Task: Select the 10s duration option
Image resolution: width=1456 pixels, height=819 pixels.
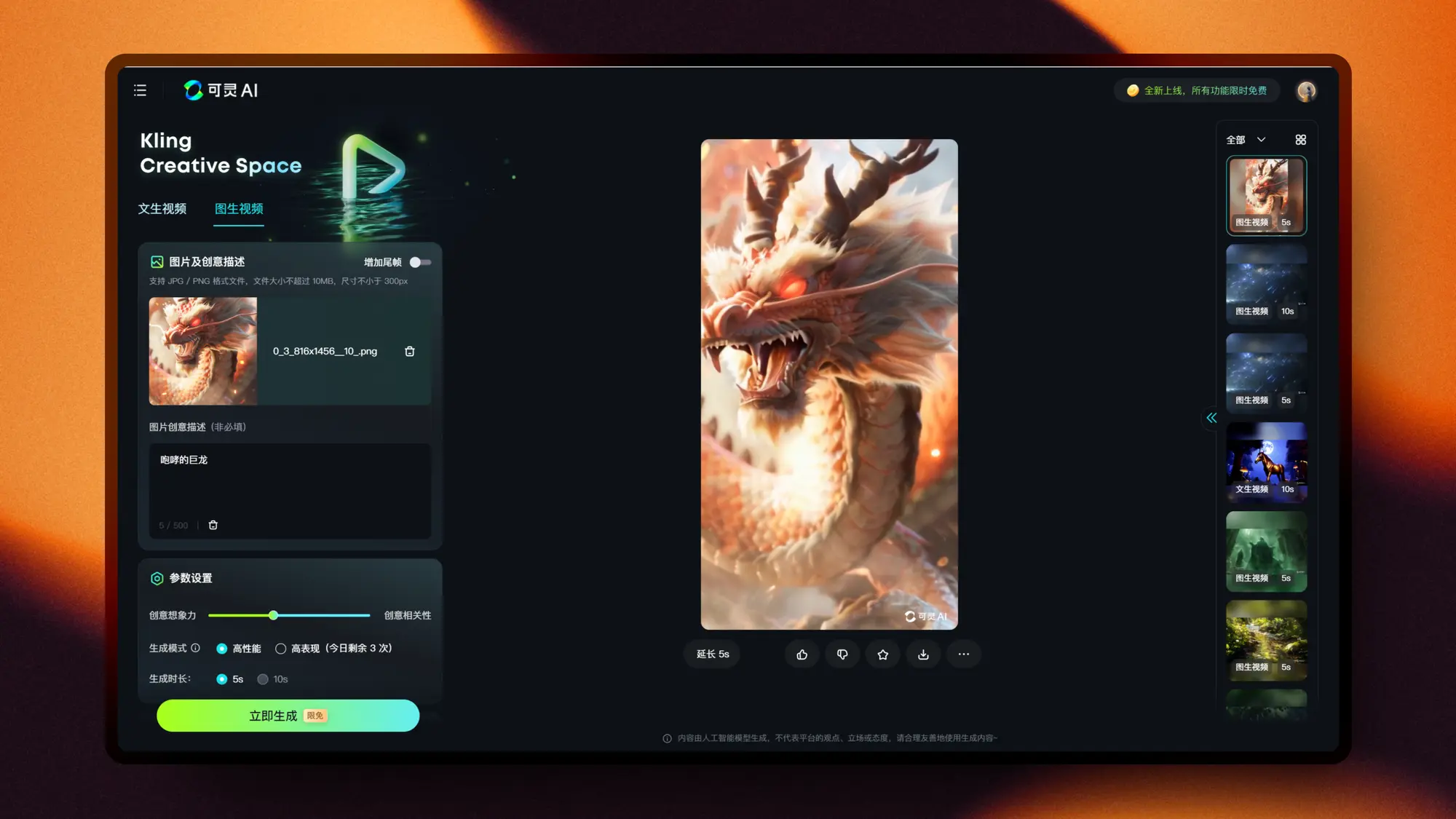Action: coord(263,679)
